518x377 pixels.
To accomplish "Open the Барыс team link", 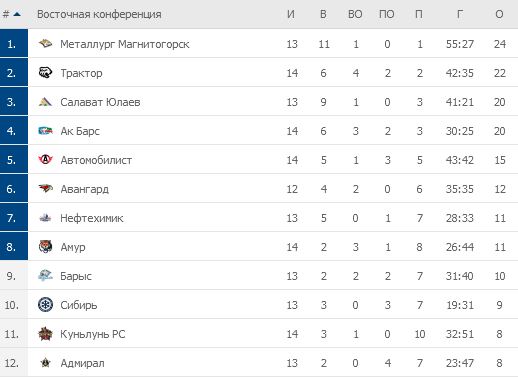I will [76, 276].
